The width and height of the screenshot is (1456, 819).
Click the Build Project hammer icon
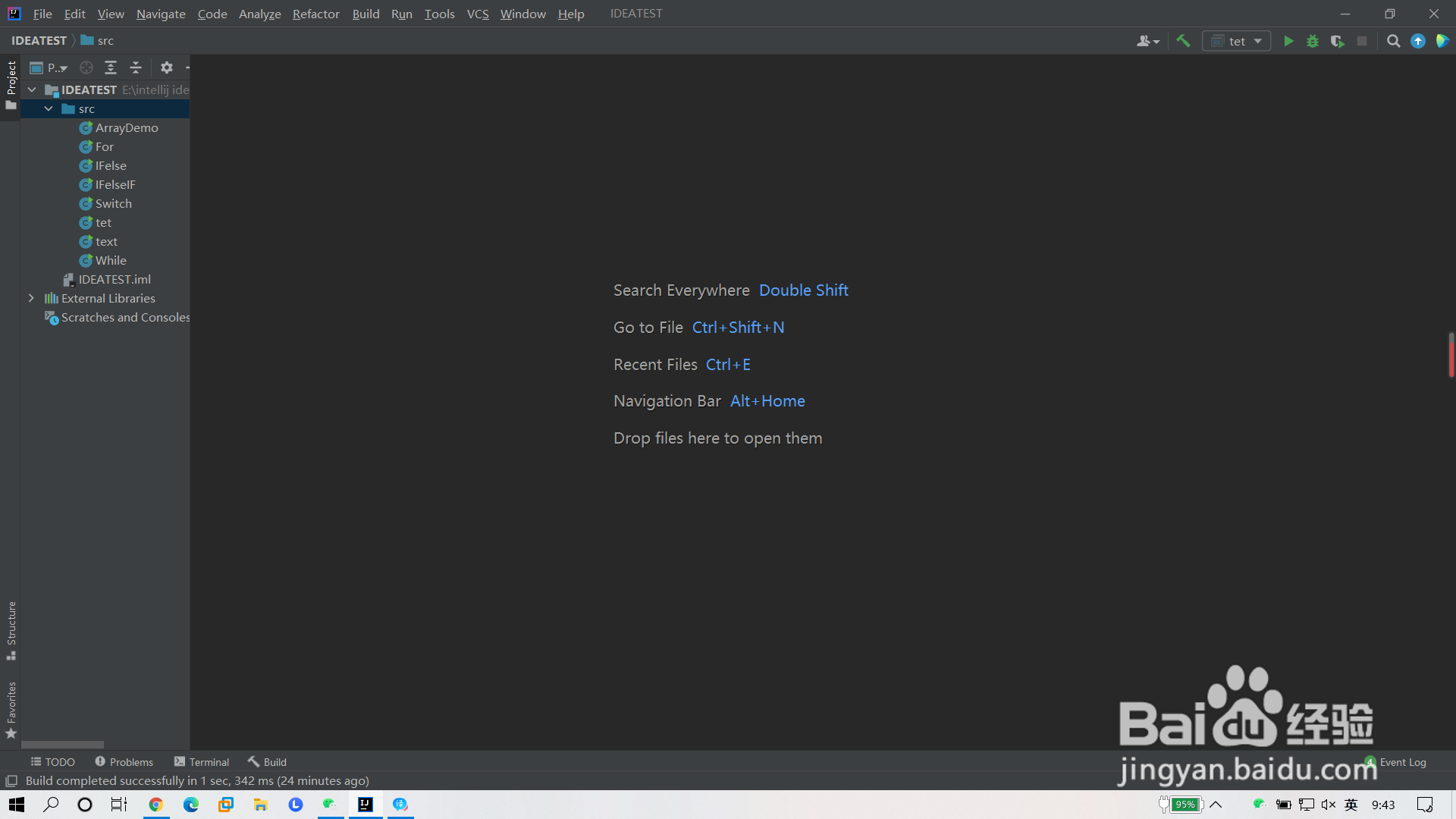(1183, 41)
